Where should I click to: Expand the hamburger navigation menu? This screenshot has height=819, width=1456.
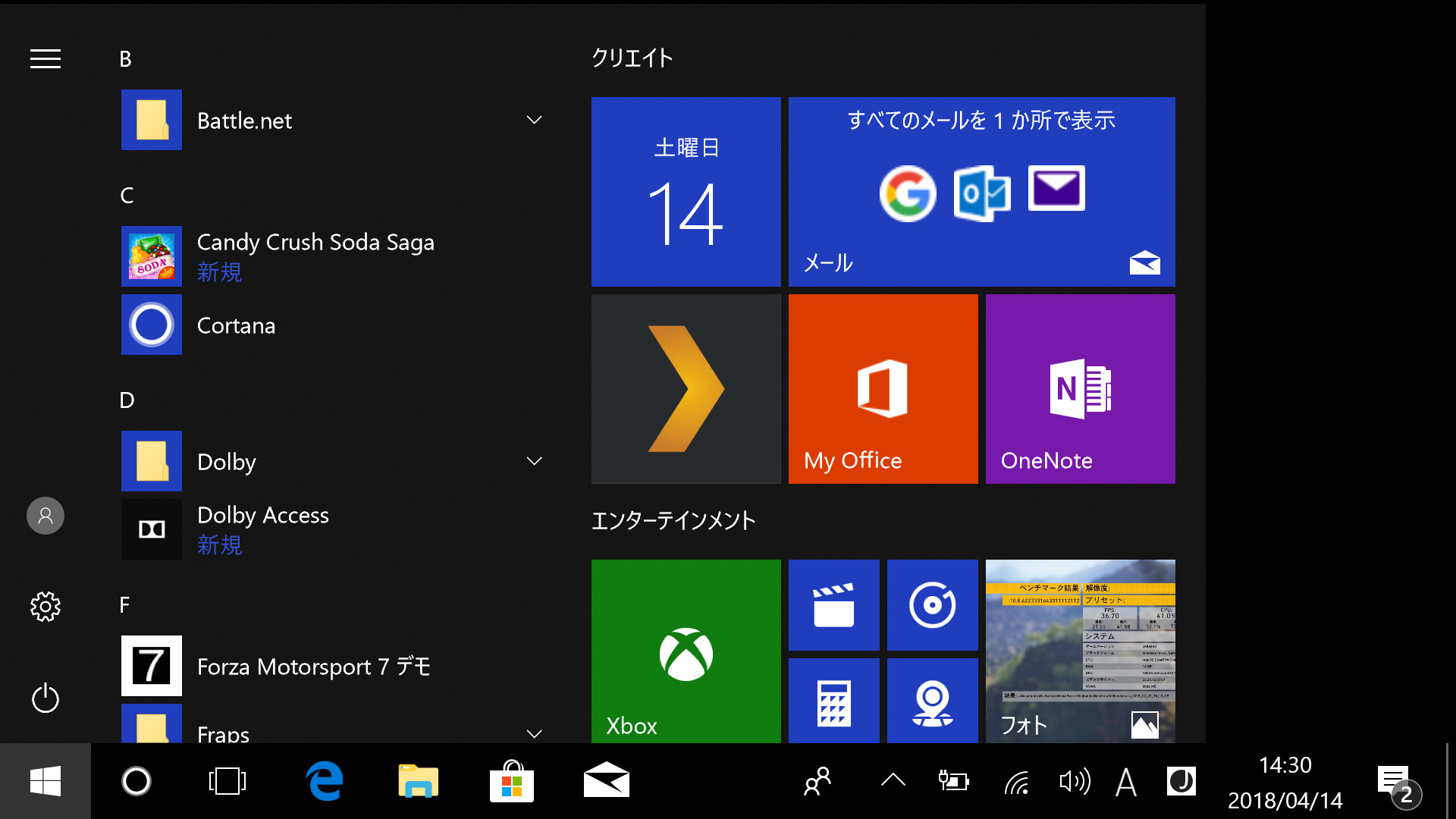[45, 59]
